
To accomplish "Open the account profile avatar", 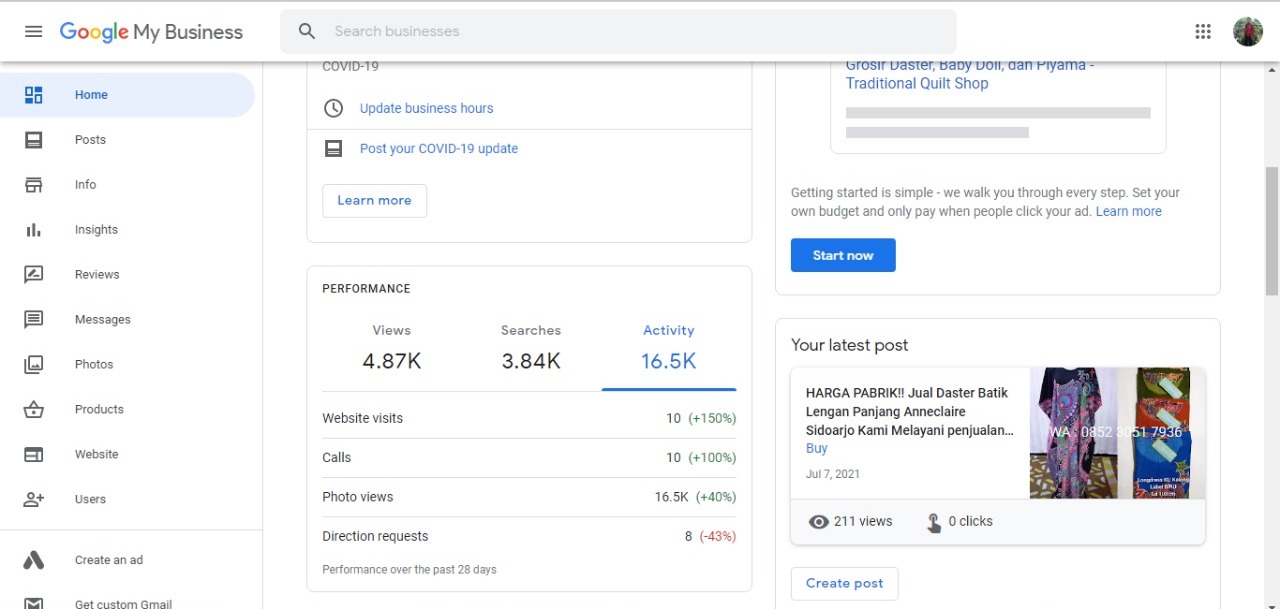I will (1248, 31).
